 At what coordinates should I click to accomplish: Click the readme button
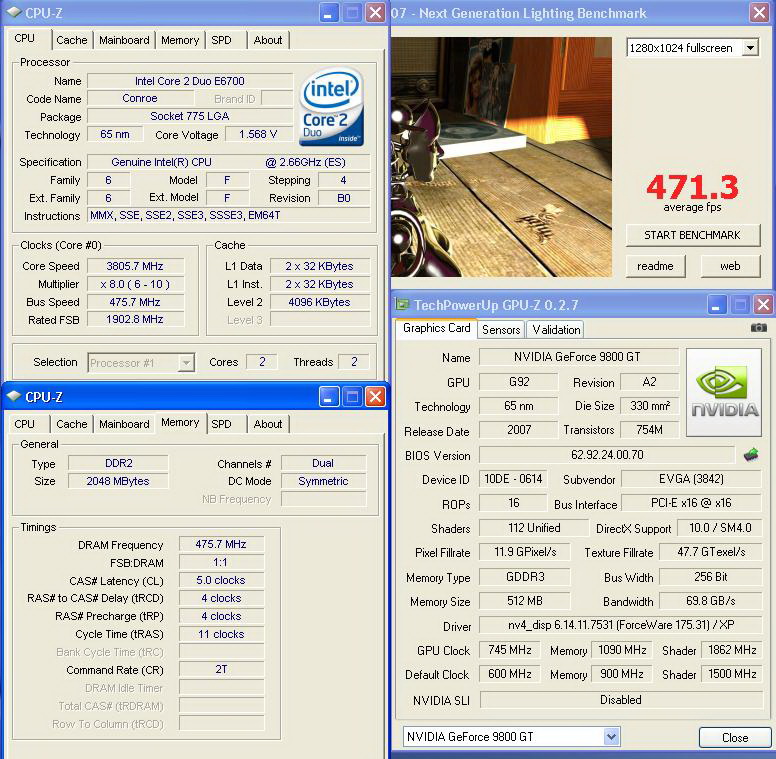(655, 266)
